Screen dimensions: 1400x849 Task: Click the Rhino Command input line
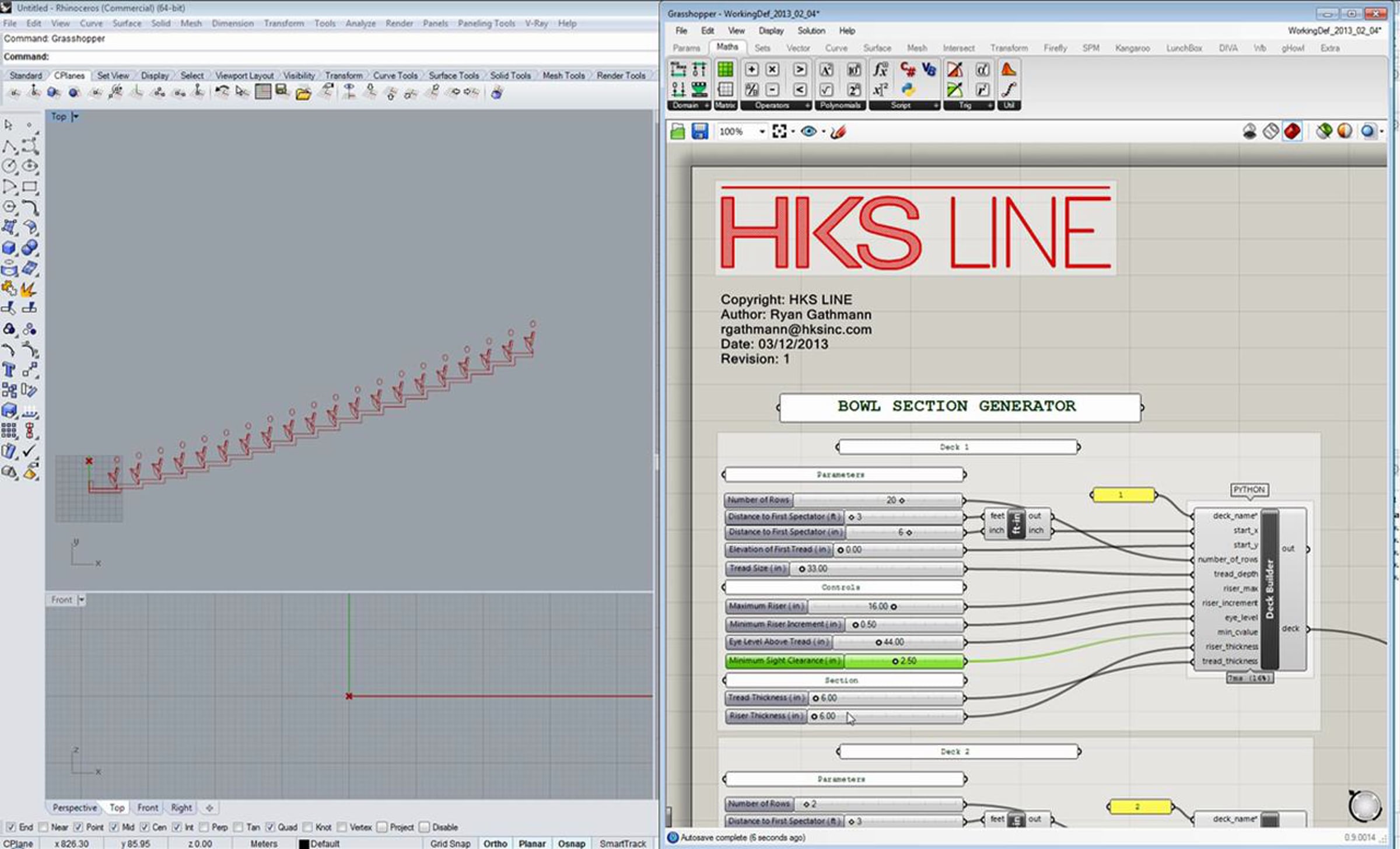[x=330, y=57]
